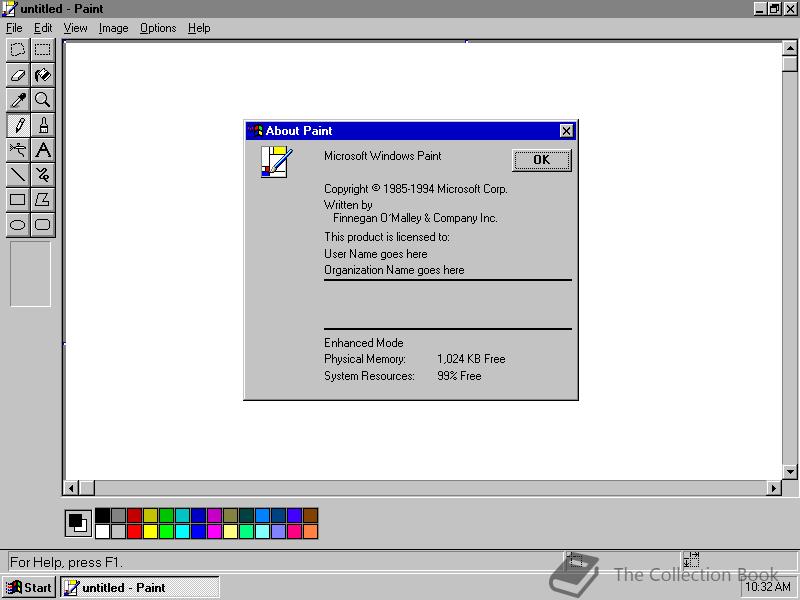Click the Paint program icon inside the About dialog

(277, 162)
